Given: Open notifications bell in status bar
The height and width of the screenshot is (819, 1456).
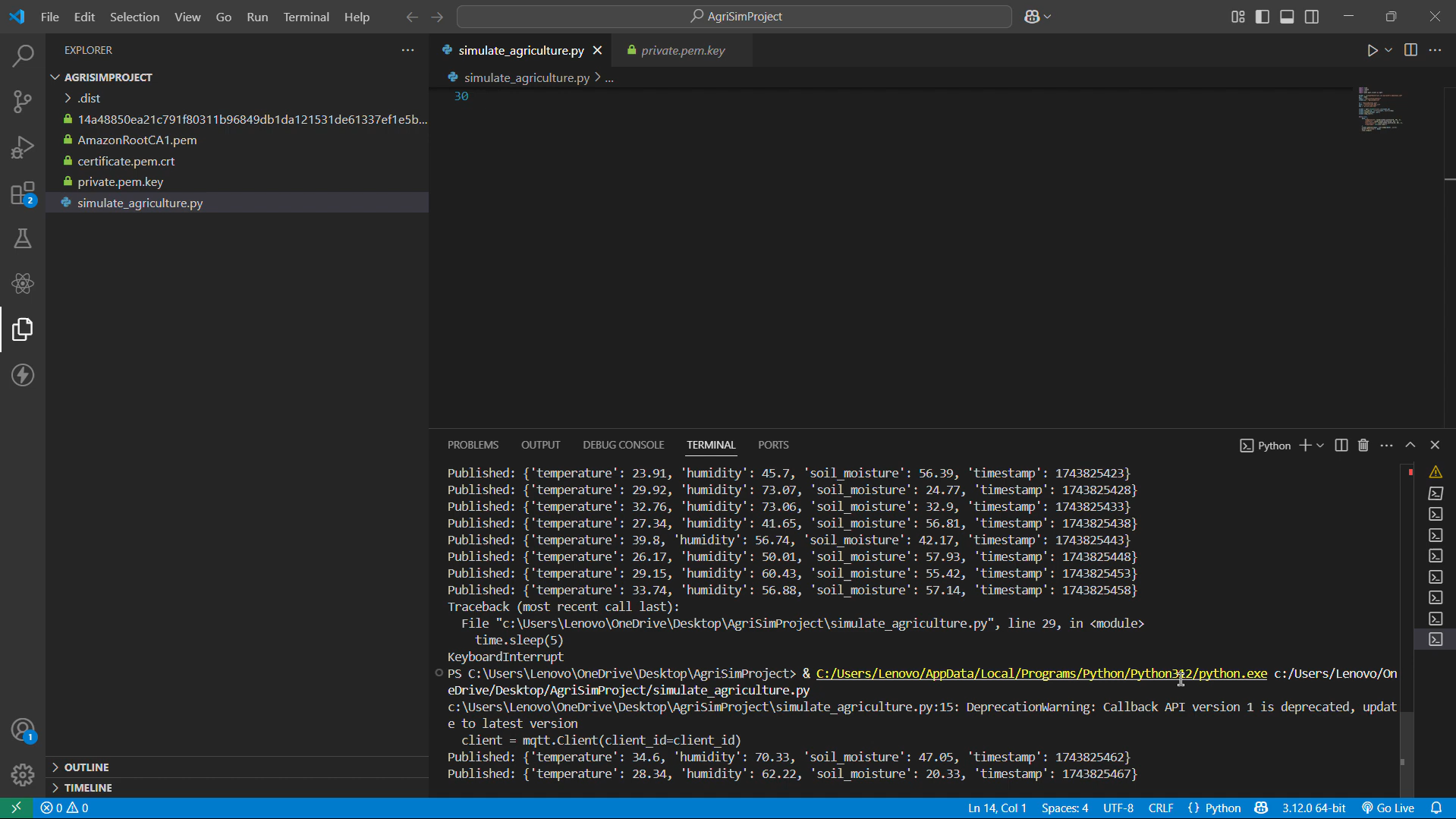Looking at the screenshot, I should coord(1436,808).
